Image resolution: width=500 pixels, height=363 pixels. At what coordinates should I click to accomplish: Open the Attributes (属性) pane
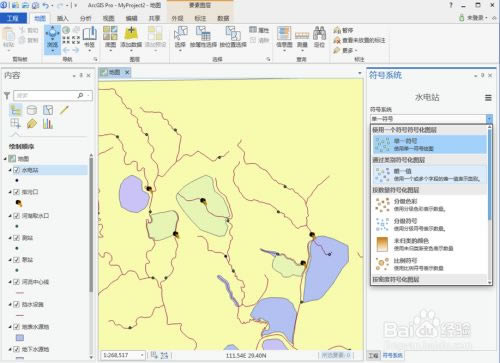[x=259, y=30]
